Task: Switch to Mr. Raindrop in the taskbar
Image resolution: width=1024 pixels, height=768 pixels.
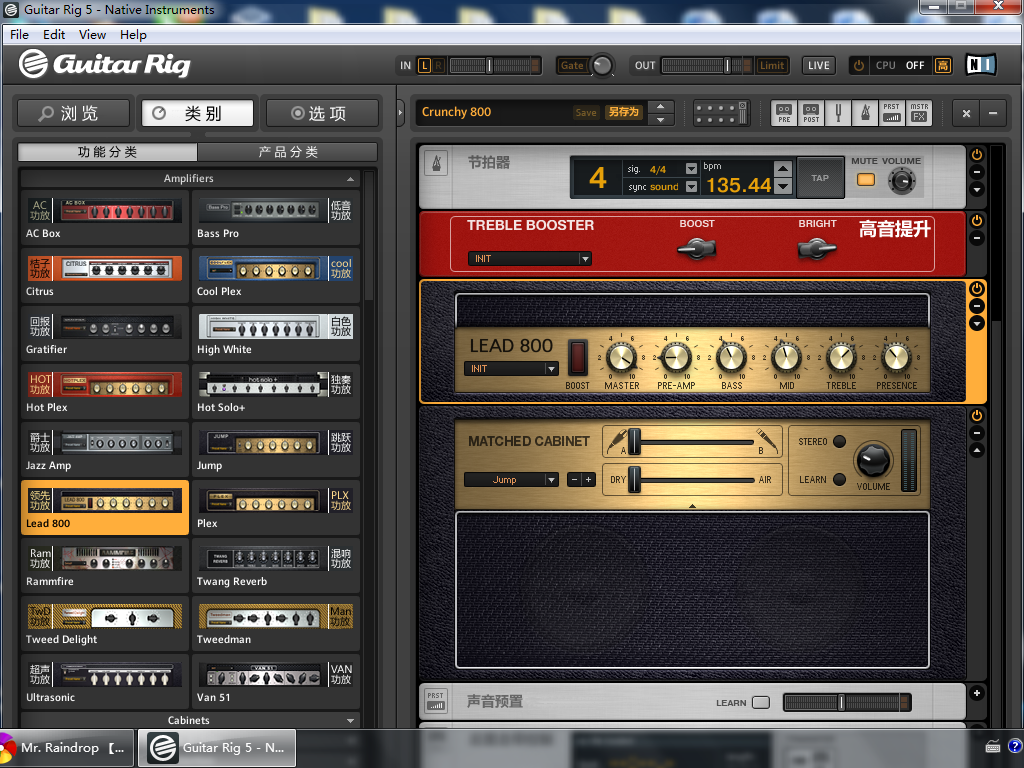Action: click(67, 748)
